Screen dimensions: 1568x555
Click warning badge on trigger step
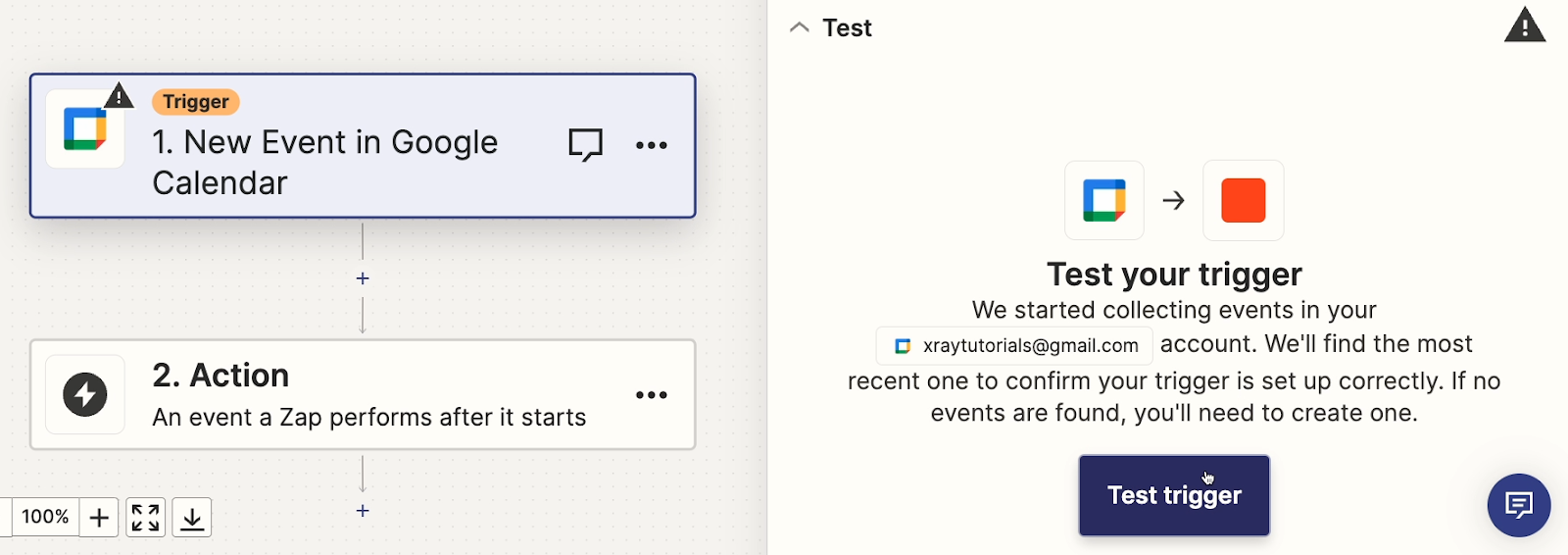coord(119,95)
